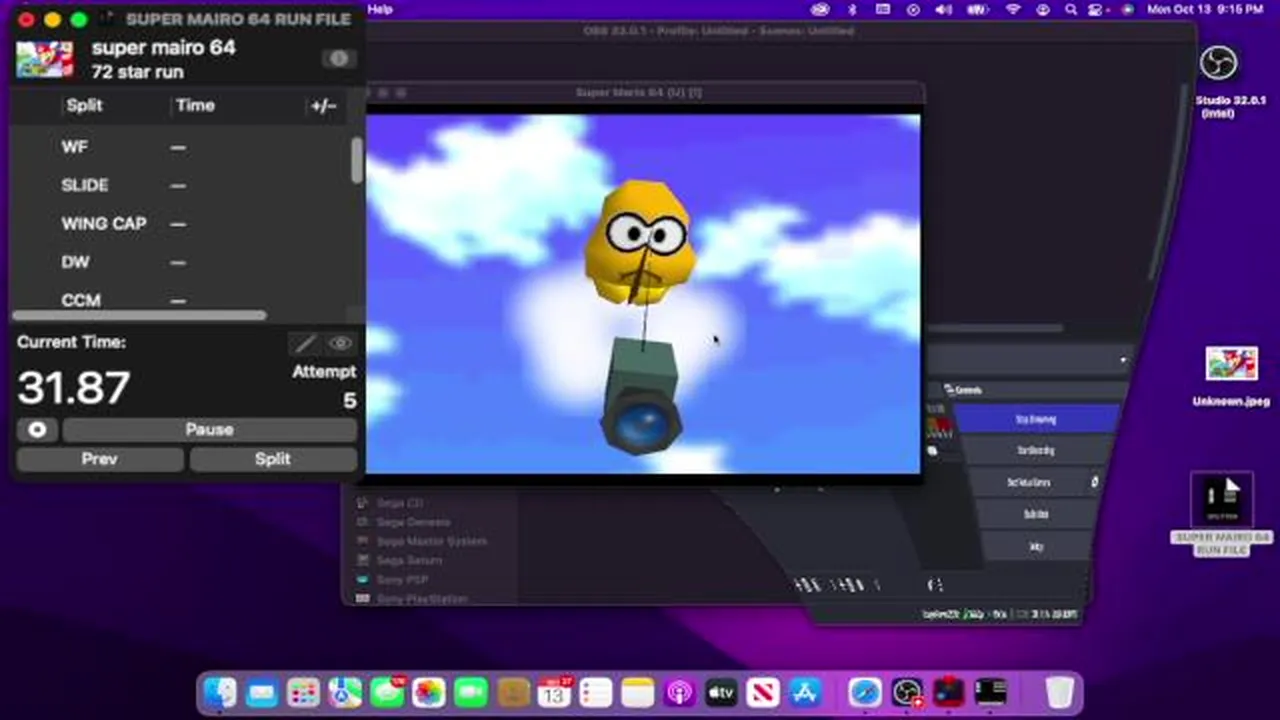This screenshot has width=1280, height=720.
Task: Click the 31.87 current time display
Action: pos(74,388)
